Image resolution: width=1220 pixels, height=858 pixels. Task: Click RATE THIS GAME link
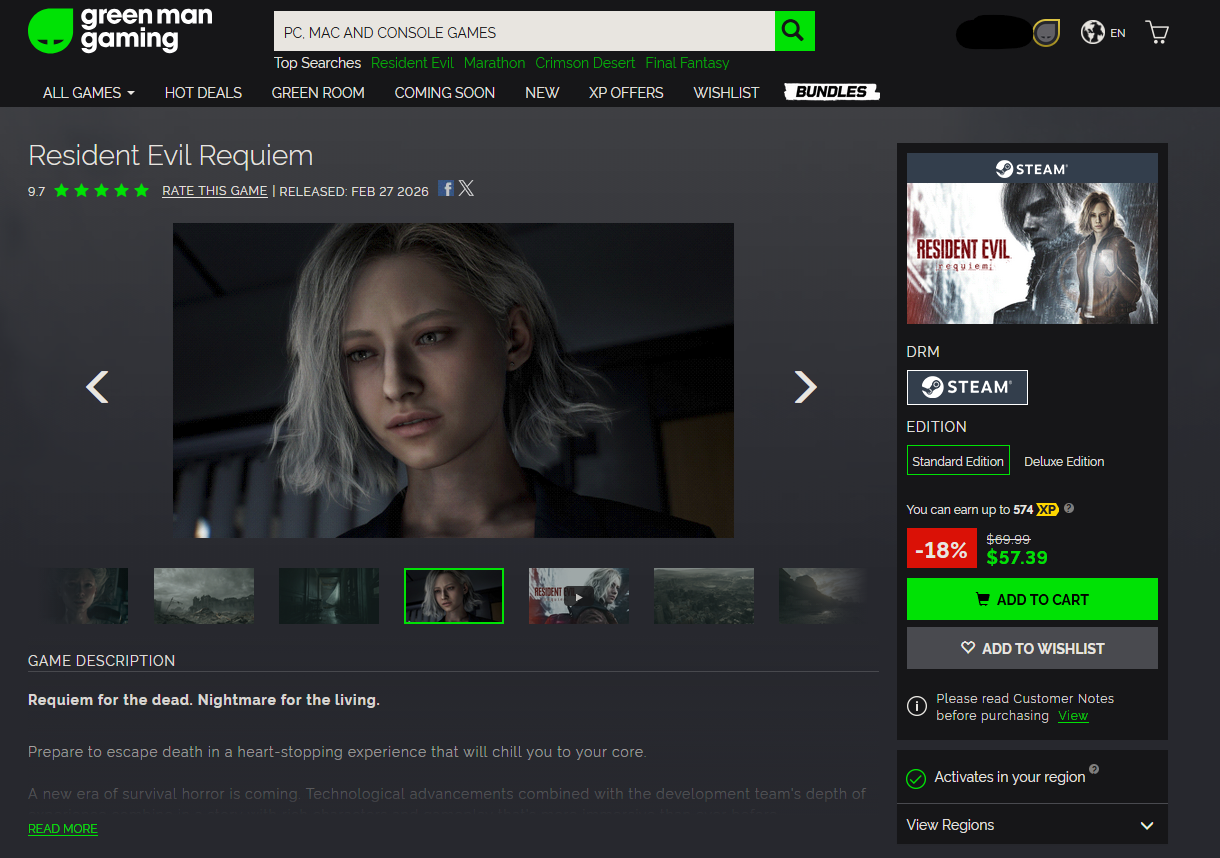pos(215,191)
